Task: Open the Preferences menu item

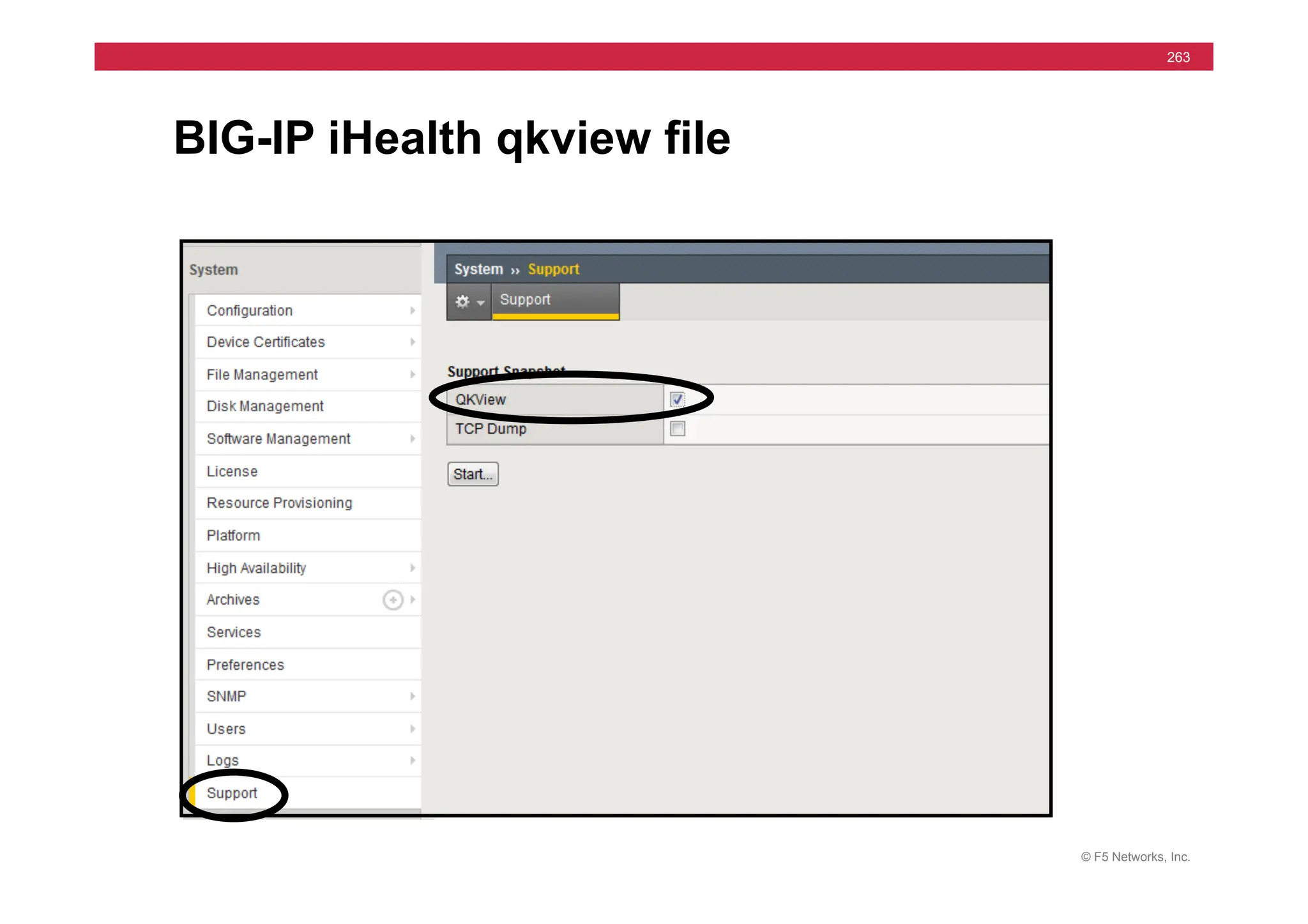Action: [308, 665]
